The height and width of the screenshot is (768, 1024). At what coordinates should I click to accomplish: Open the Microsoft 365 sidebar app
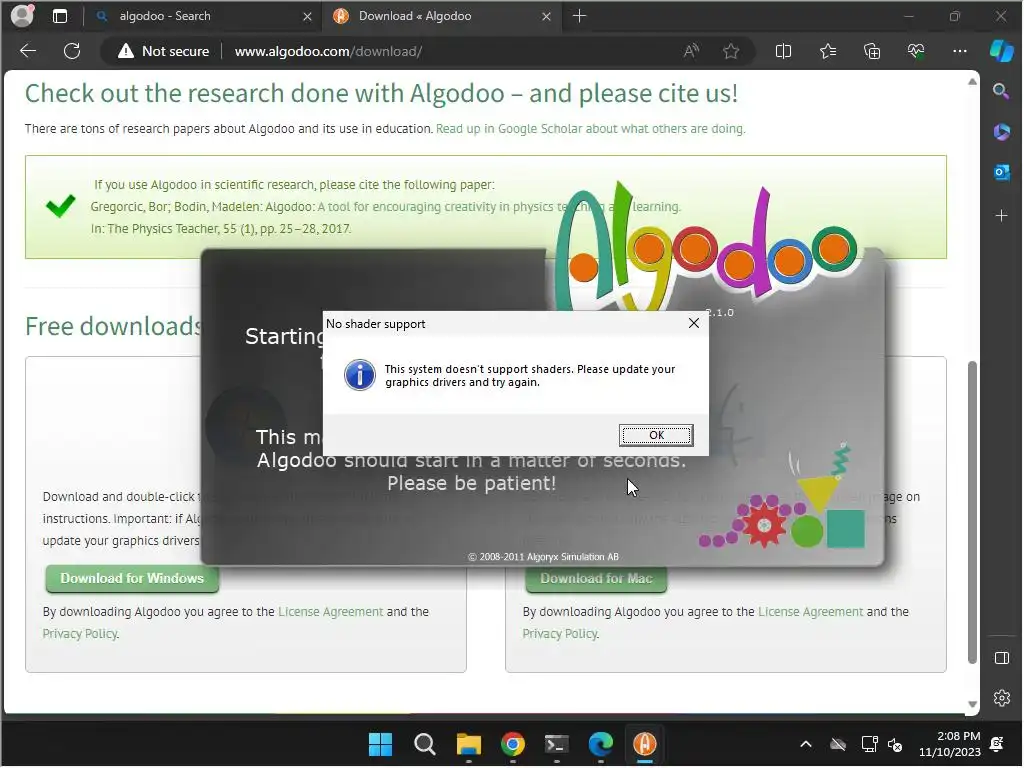pyautogui.click(x=1001, y=131)
